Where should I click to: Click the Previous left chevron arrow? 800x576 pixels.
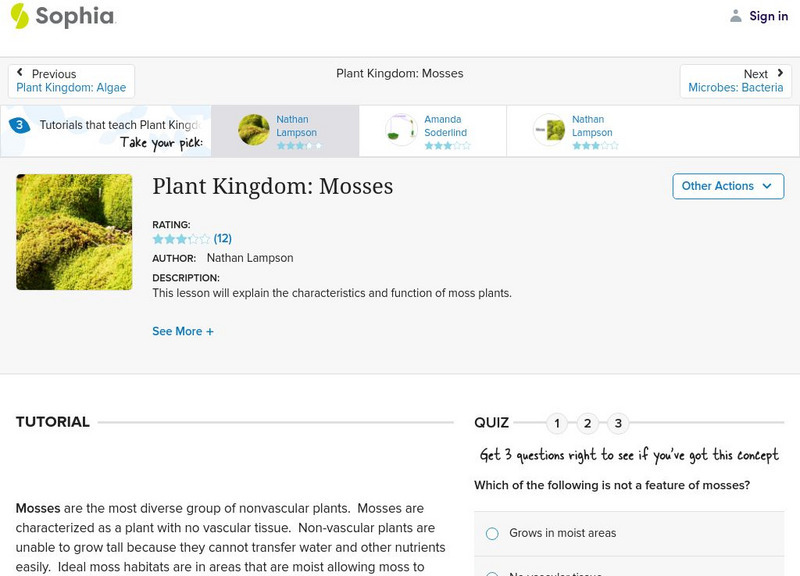coord(20,73)
